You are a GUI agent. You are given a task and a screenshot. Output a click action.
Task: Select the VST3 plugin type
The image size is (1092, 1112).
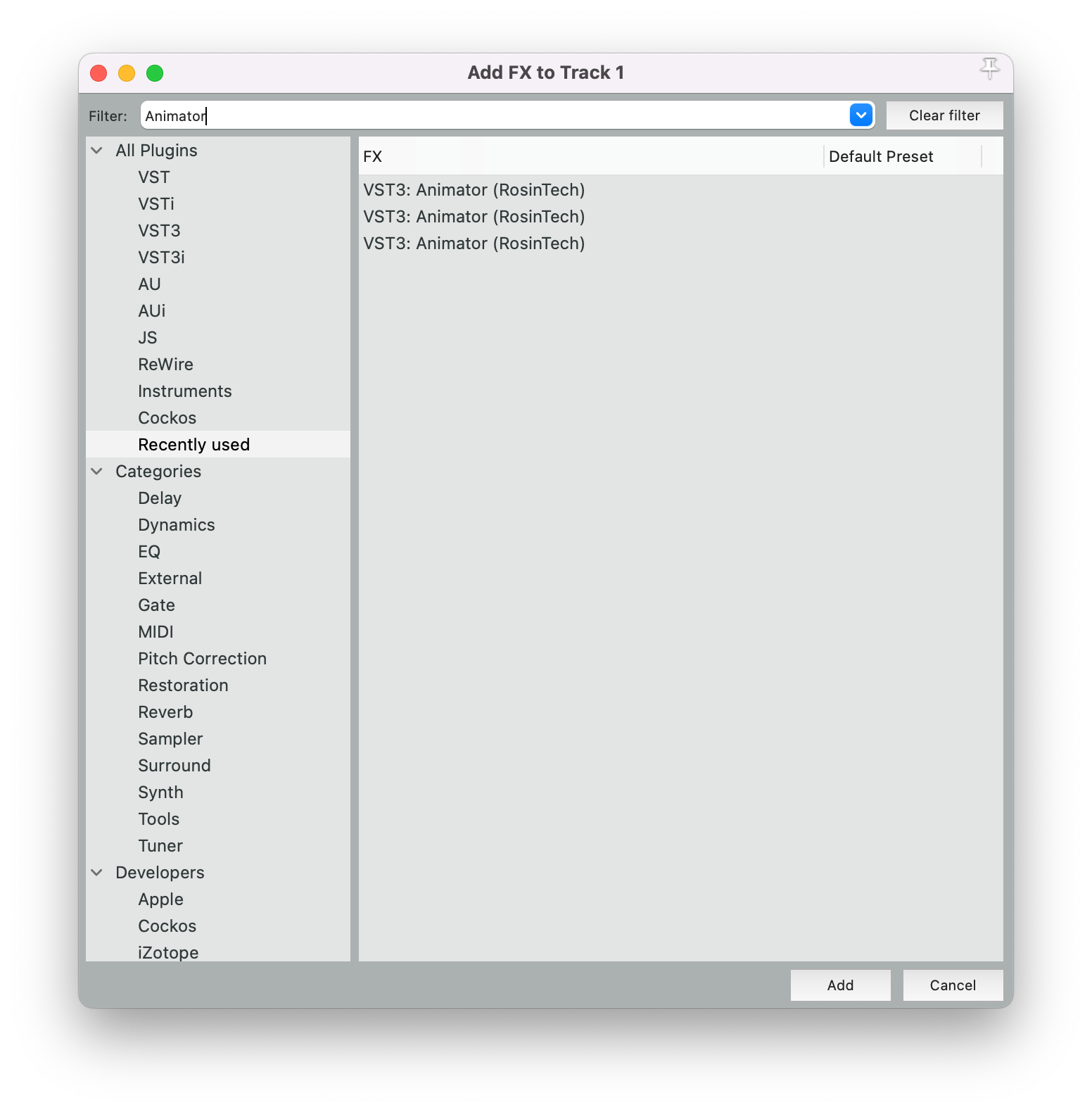point(159,231)
